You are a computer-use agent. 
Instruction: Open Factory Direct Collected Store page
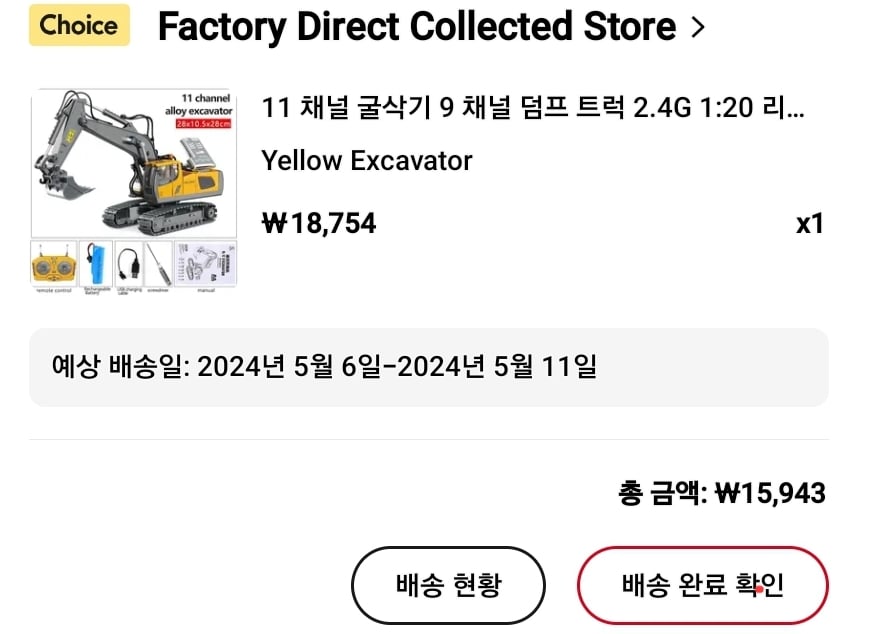pos(417,26)
